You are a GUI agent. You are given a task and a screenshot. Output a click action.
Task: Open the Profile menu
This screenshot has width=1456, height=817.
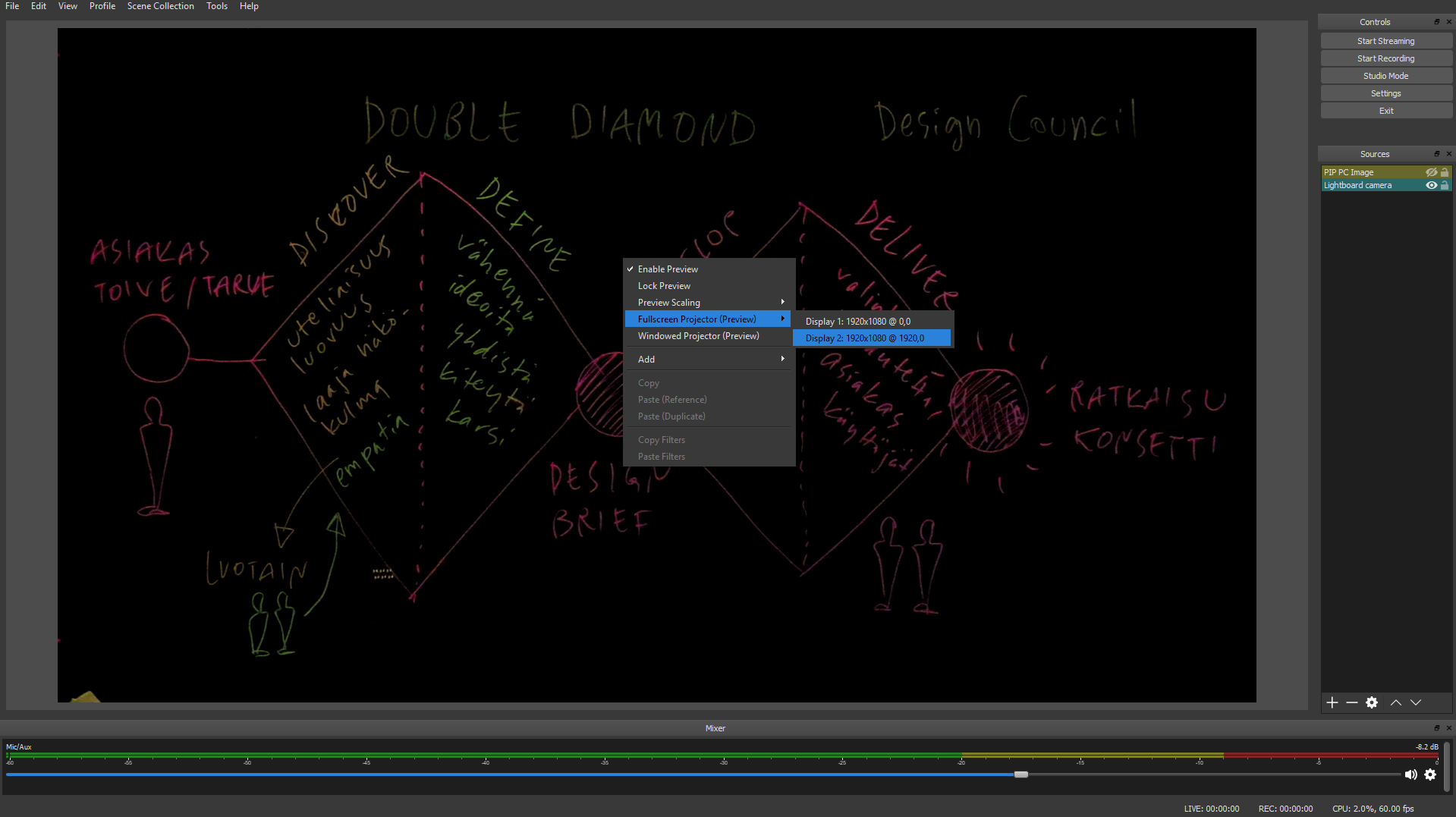[102, 6]
